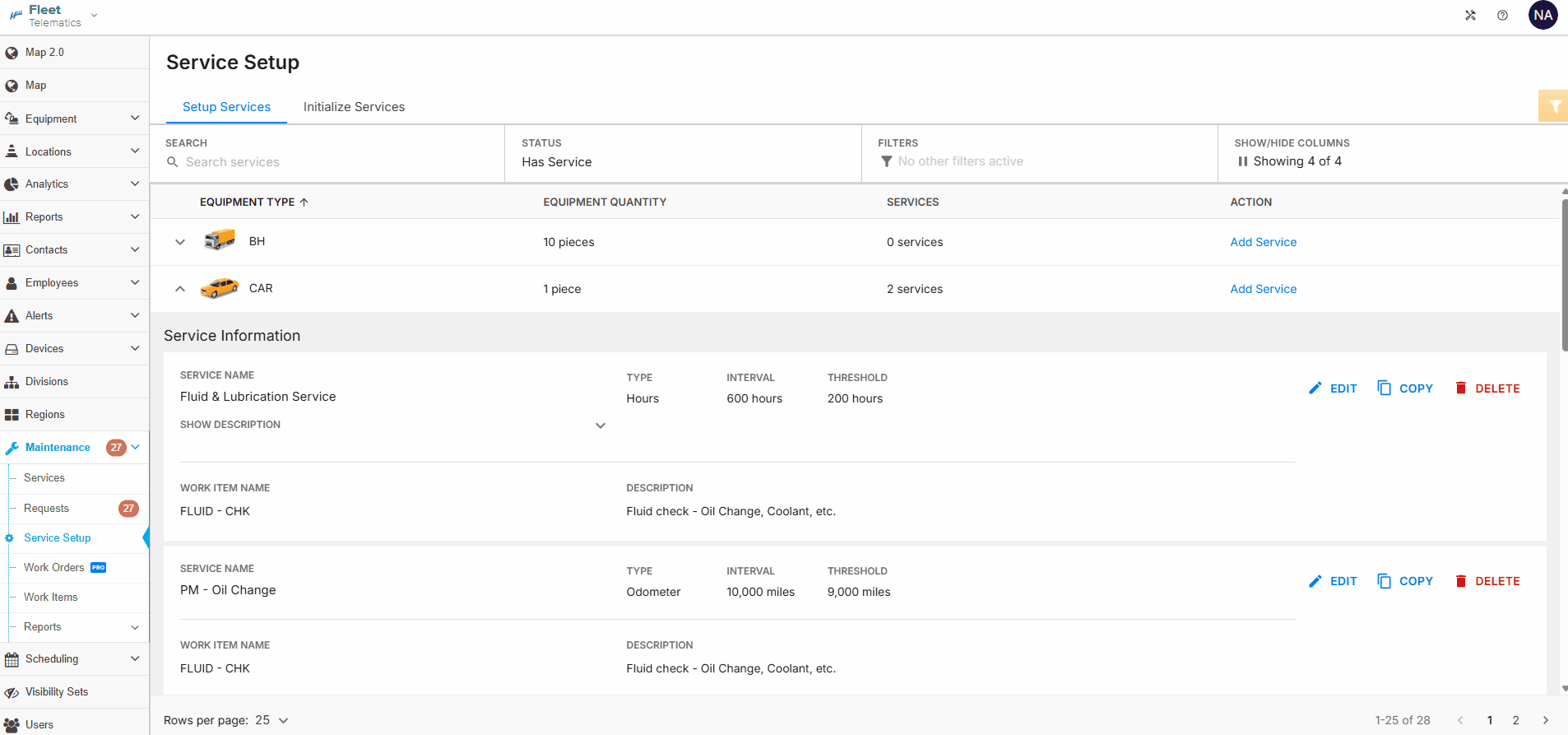Click the Maintenance wrench icon
1568x735 pixels.
(12, 448)
